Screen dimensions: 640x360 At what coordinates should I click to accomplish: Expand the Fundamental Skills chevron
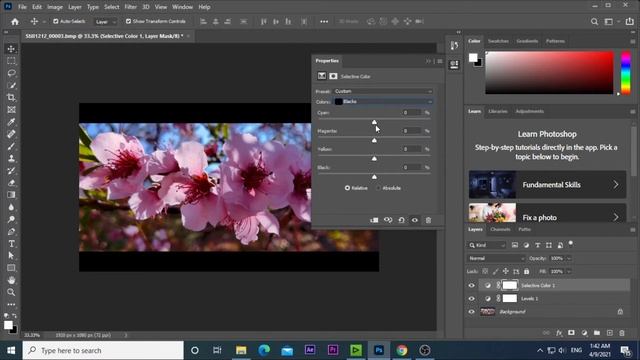coord(616,185)
